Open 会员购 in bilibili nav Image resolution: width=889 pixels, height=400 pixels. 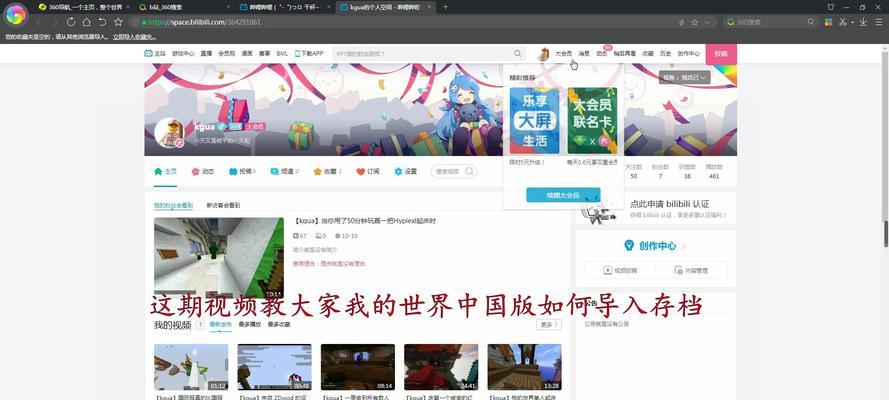[x=227, y=53]
